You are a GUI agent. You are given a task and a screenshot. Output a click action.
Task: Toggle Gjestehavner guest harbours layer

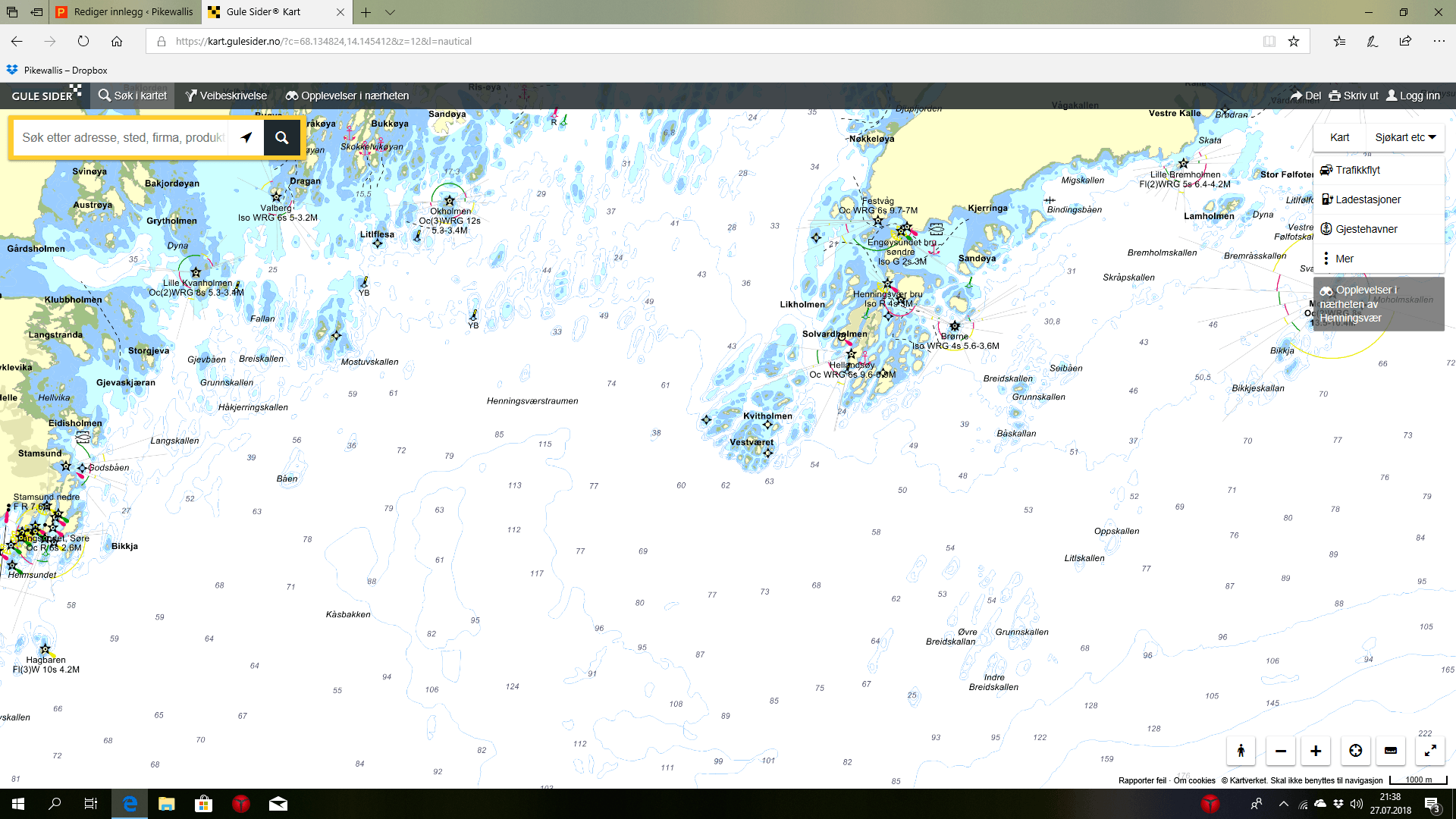click(x=1366, y=229)
